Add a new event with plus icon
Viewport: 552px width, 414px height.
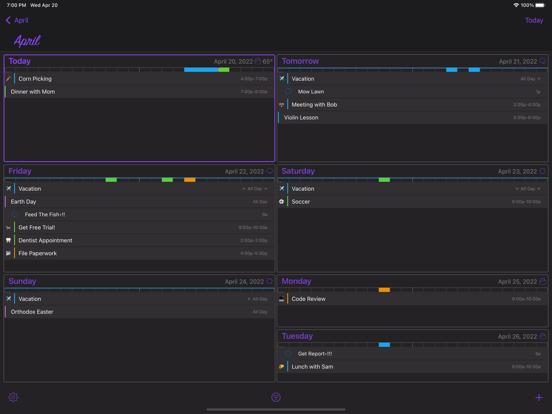(x=539, y=397)
